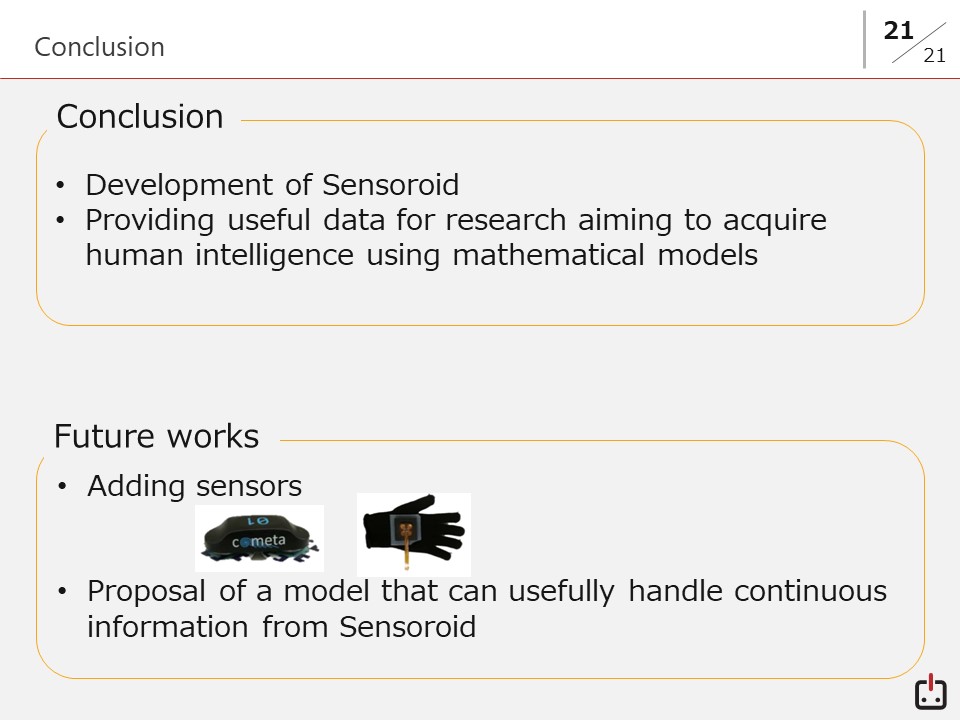Click the bullet dot before Development of Sensoroid
Viewport: 960px width, 720px height.
(x=61, y=186)
